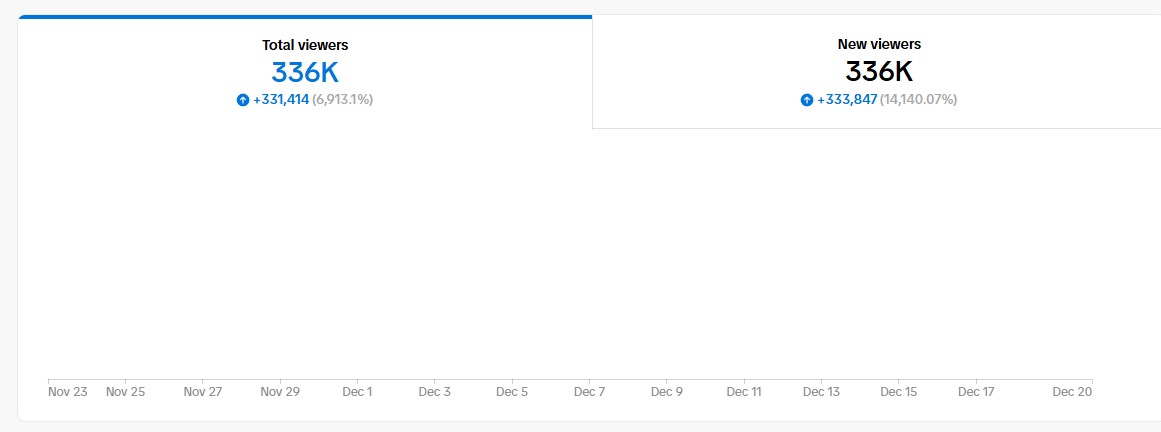Click the 14,140.07% percentage text
Screen dimensions: 1161x432
coord(918,99)
